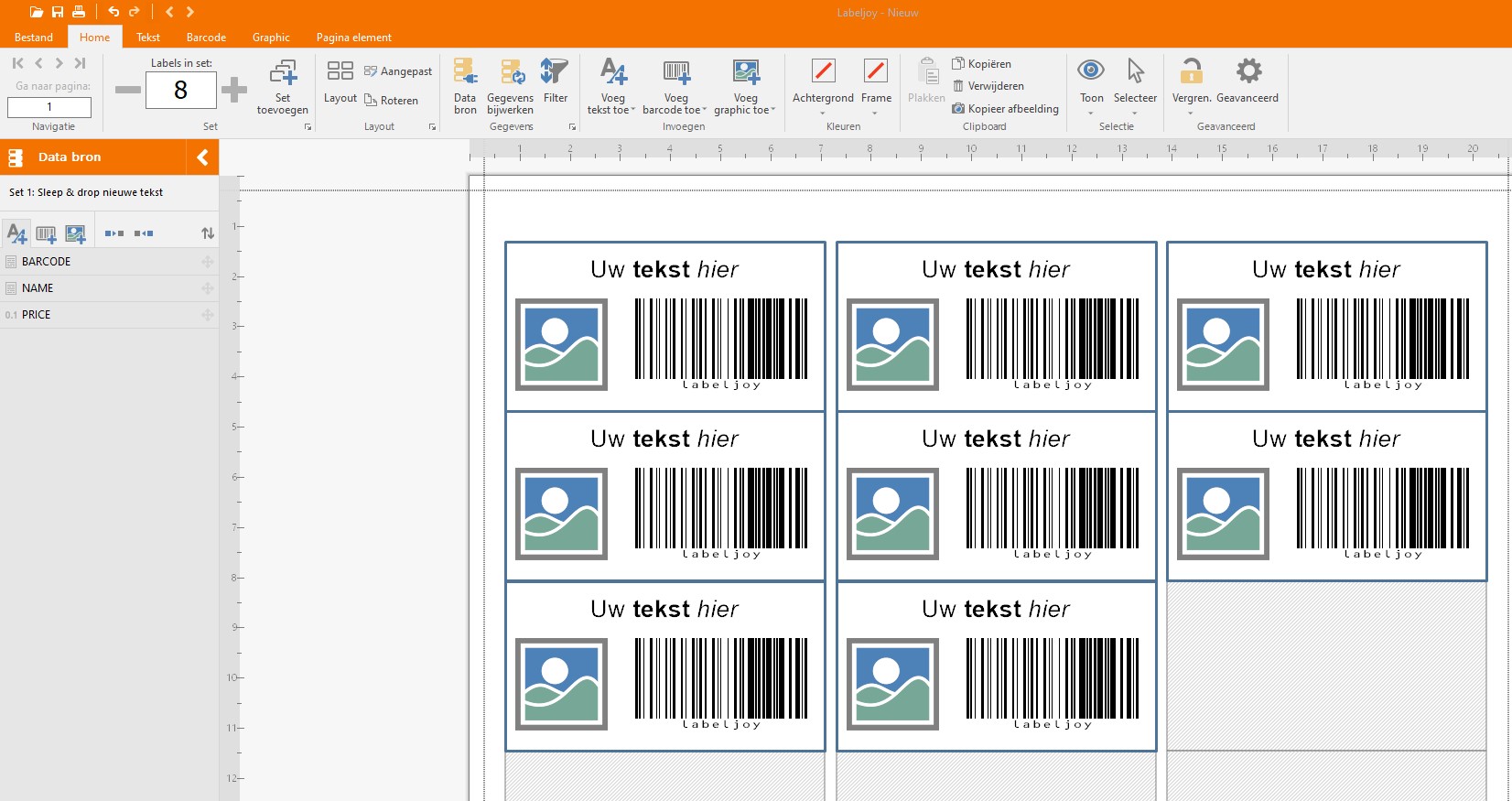
Task: Toggle graphic mode in the Data bron panel
Action: (x=75, y=233)
